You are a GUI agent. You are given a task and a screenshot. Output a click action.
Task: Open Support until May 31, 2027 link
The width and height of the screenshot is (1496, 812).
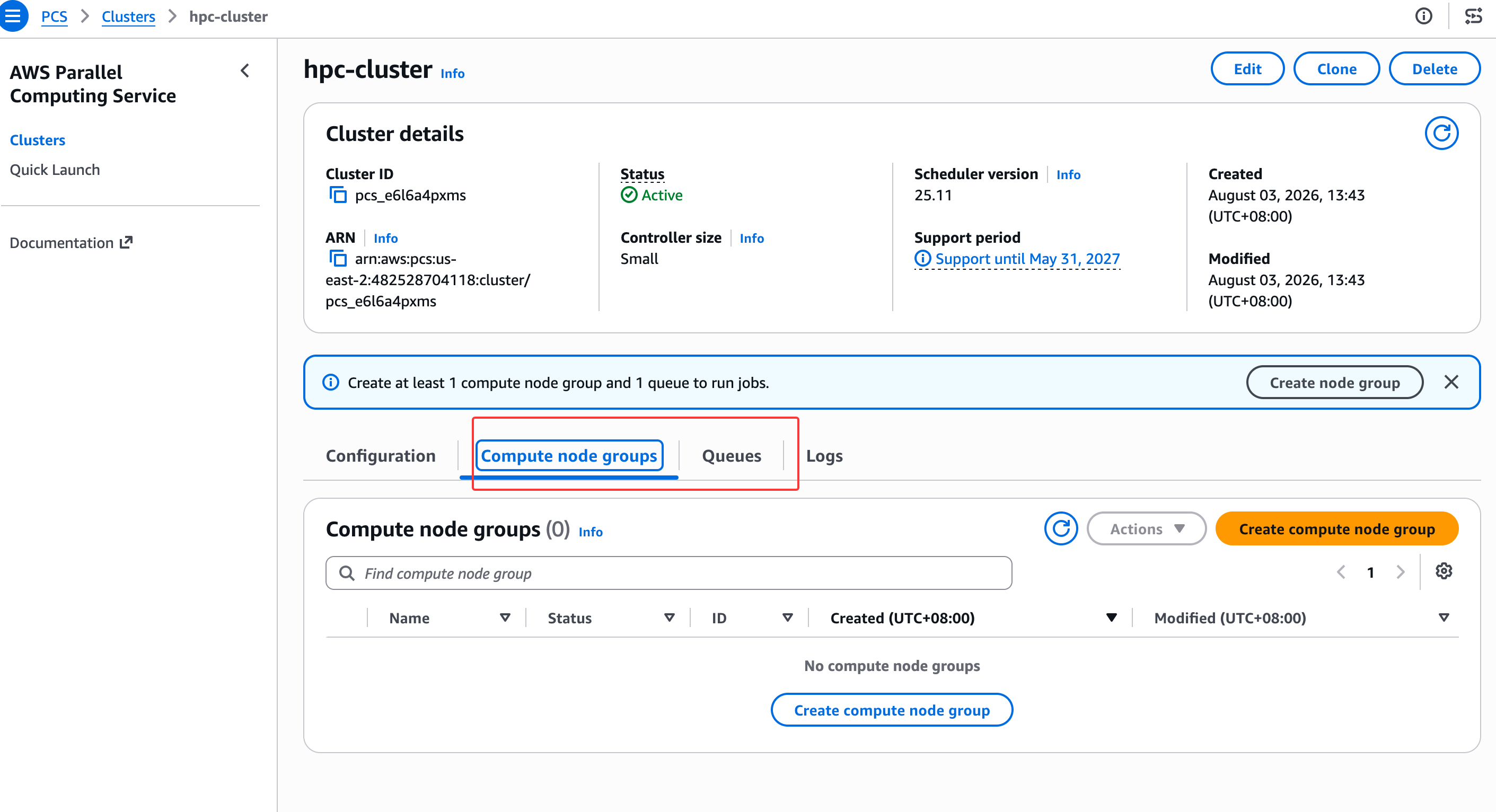coord(1027,259)
